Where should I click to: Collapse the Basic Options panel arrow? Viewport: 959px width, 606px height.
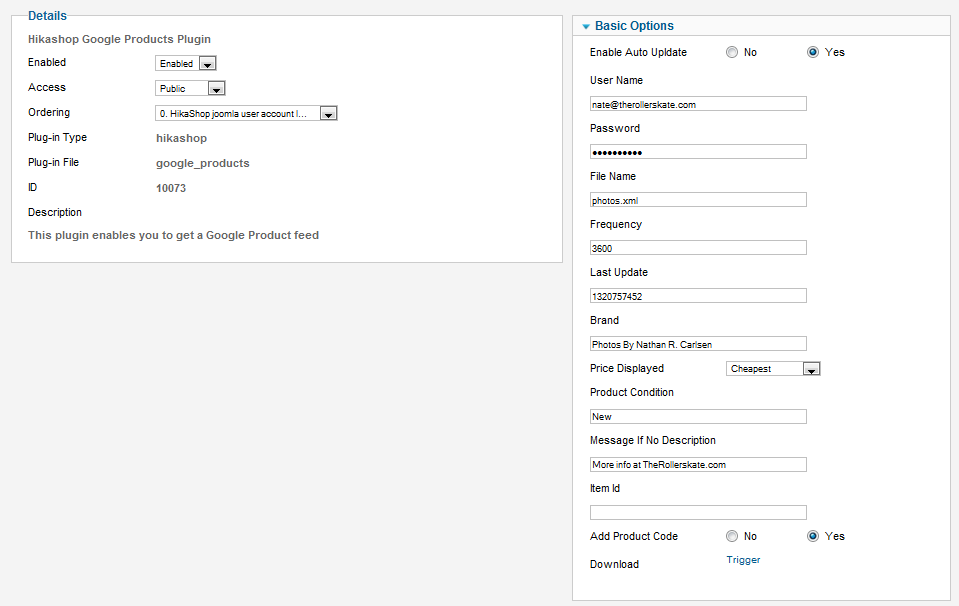coord(586,27)
